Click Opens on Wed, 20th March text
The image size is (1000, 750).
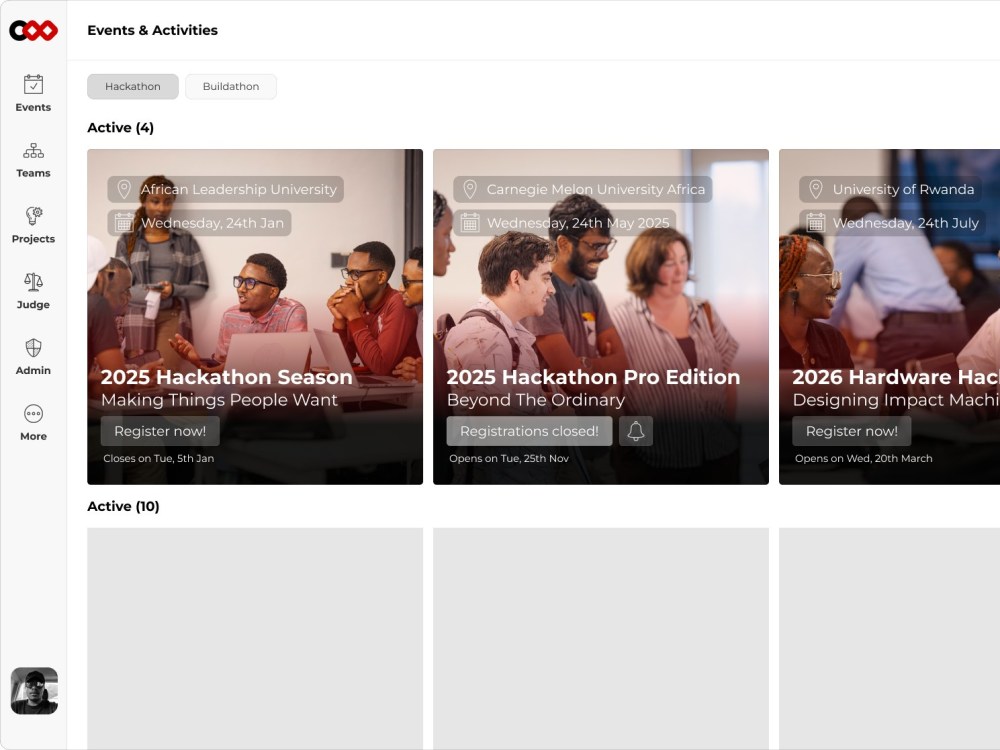[x=864, y=459]
